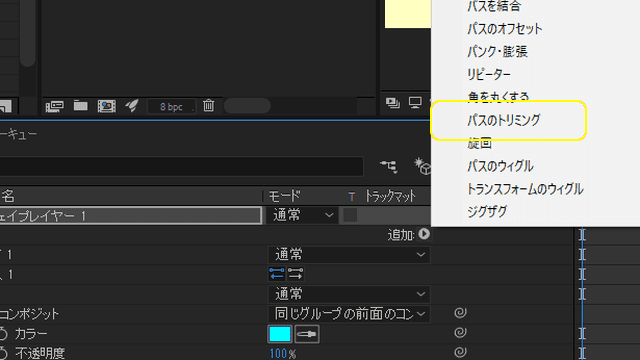
Task: Select the reversed path direction button
Action: (295, 273)
